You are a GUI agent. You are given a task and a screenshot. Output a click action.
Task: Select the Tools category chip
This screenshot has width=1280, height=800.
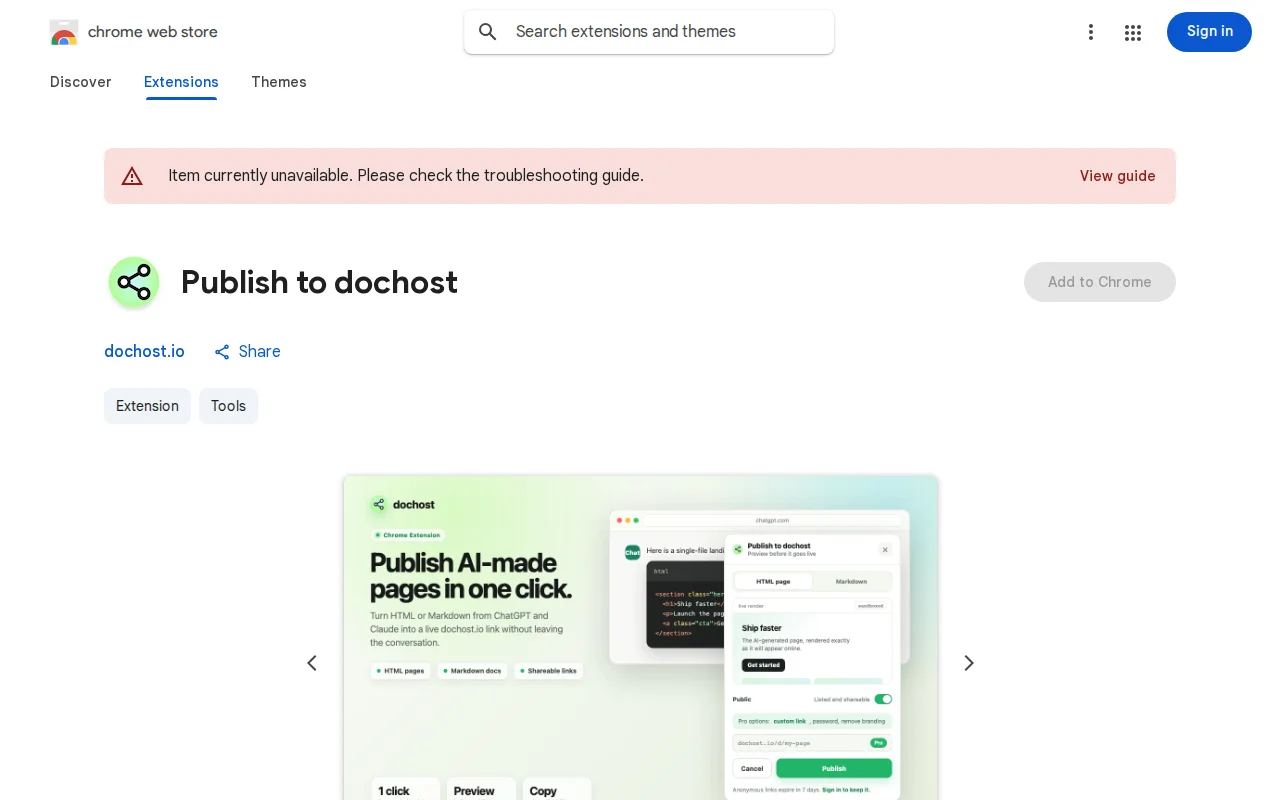tap(228, 406)
